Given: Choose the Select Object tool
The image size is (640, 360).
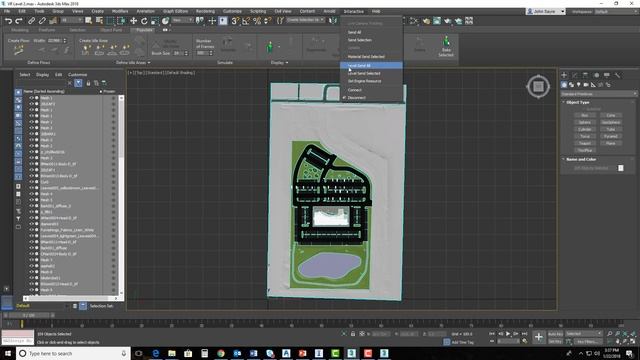Looking at the screenshot, I should (x=88, y=20).
